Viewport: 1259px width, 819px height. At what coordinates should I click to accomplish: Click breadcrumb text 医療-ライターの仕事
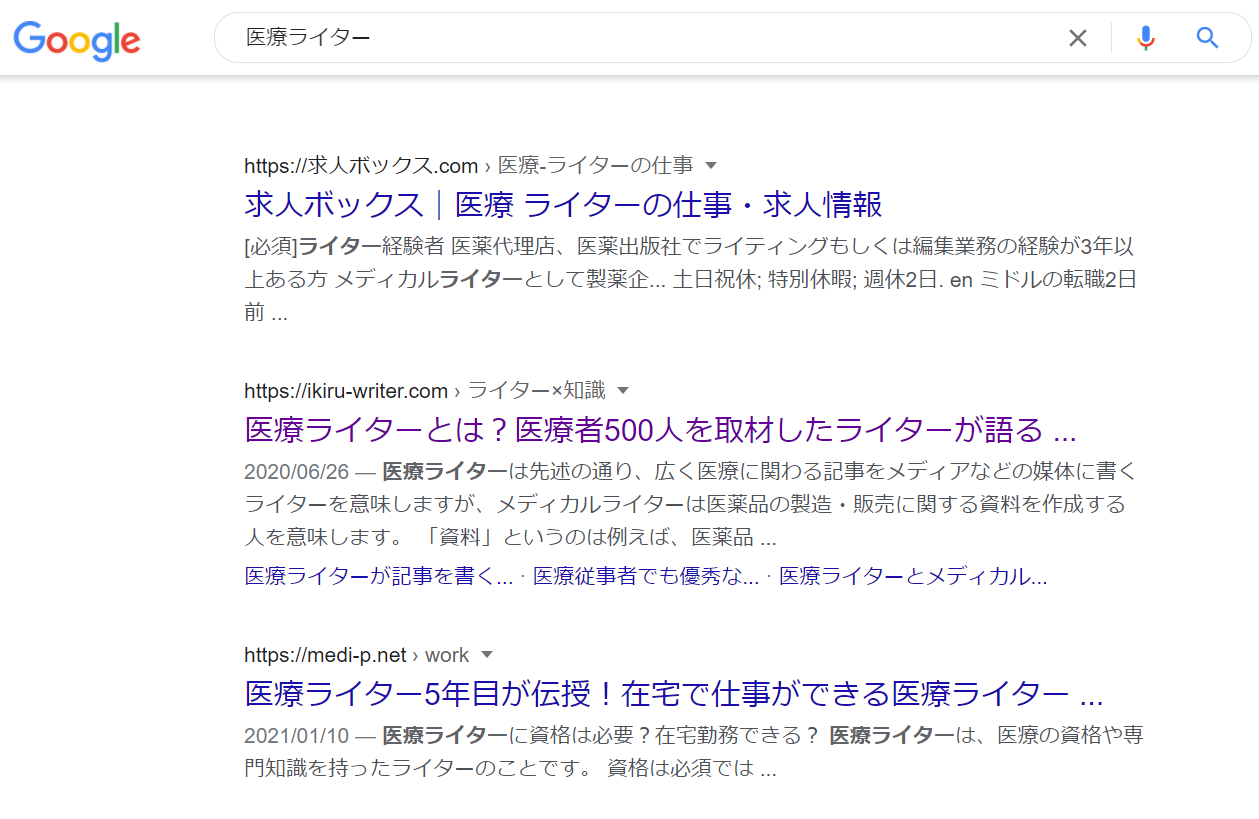596,165
